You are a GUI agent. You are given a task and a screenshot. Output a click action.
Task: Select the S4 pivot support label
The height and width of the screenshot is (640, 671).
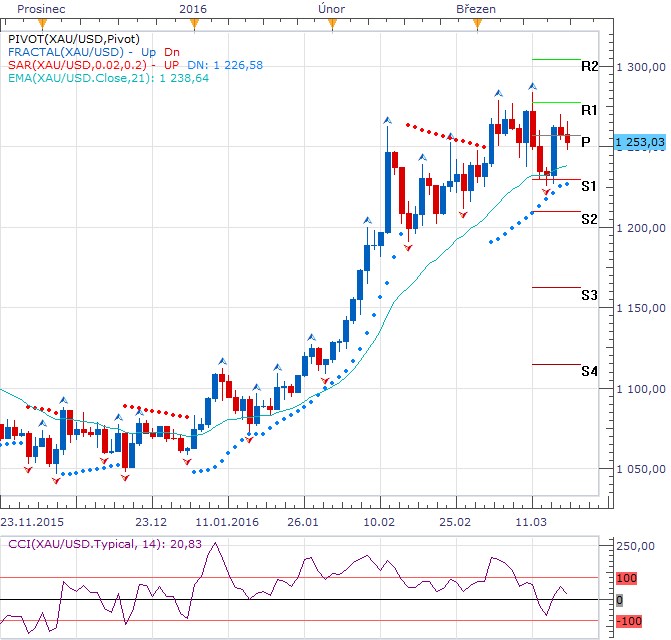tap(589, 371)
